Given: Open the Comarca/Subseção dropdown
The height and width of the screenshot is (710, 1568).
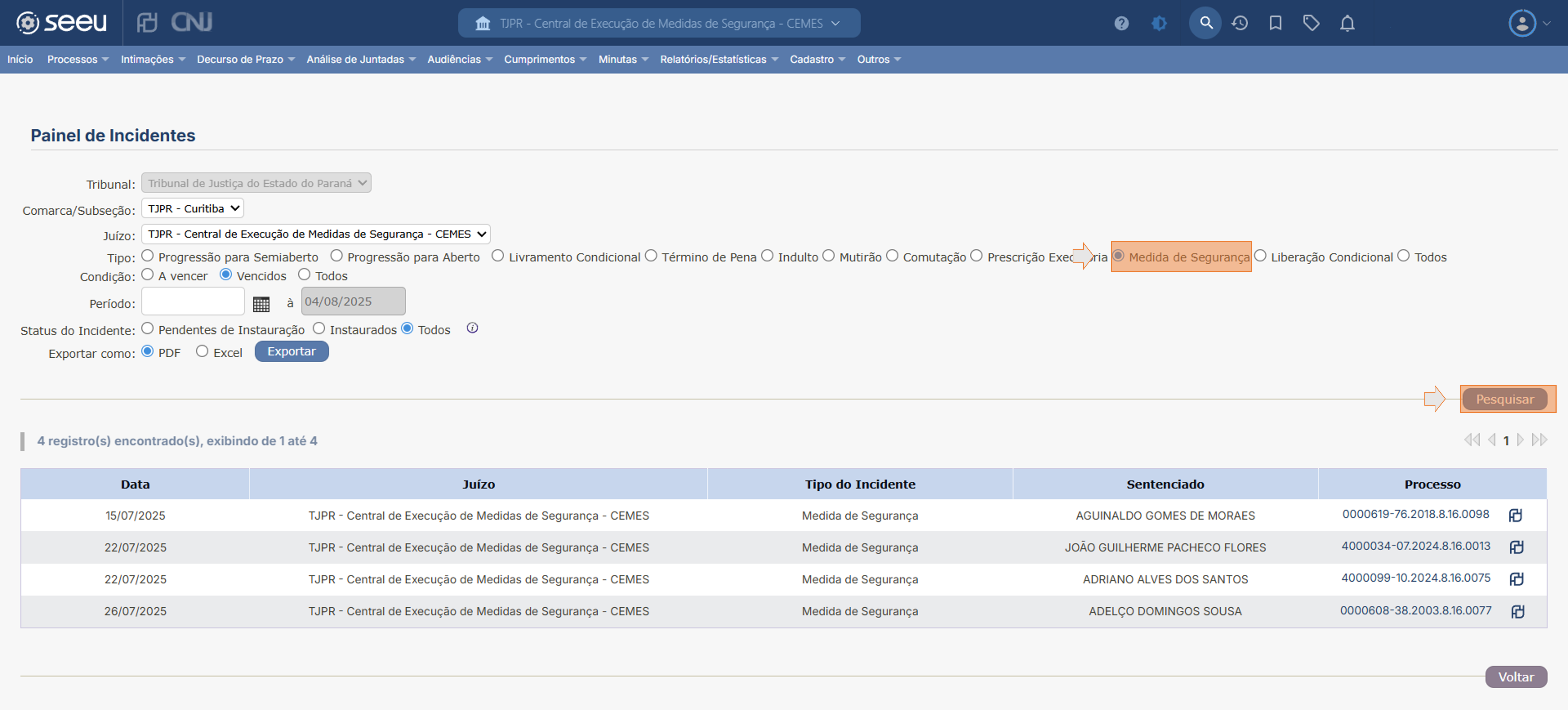Looking at the screenshot, I should pos(192,208).
